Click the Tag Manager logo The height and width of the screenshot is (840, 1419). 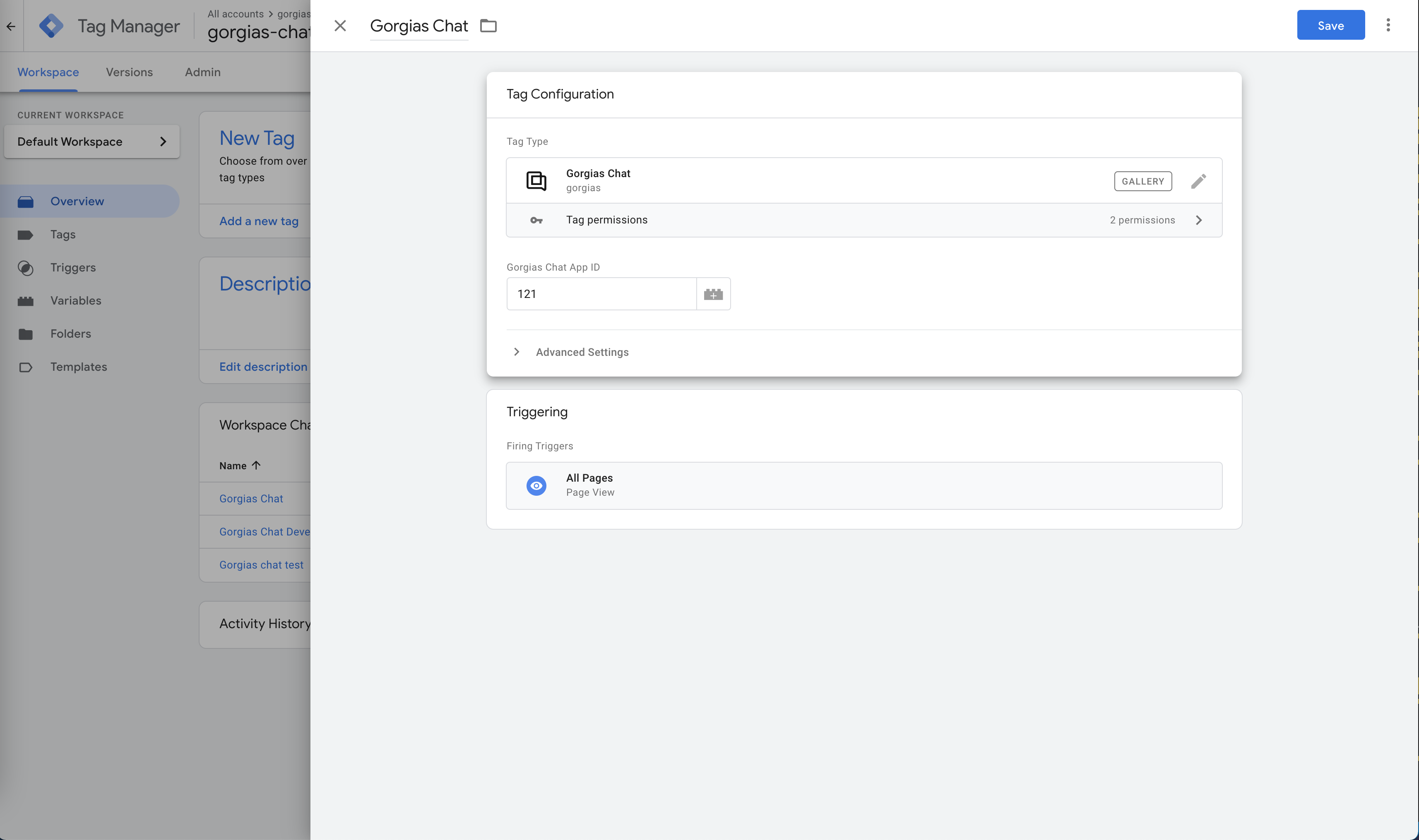tap(51, 26)
